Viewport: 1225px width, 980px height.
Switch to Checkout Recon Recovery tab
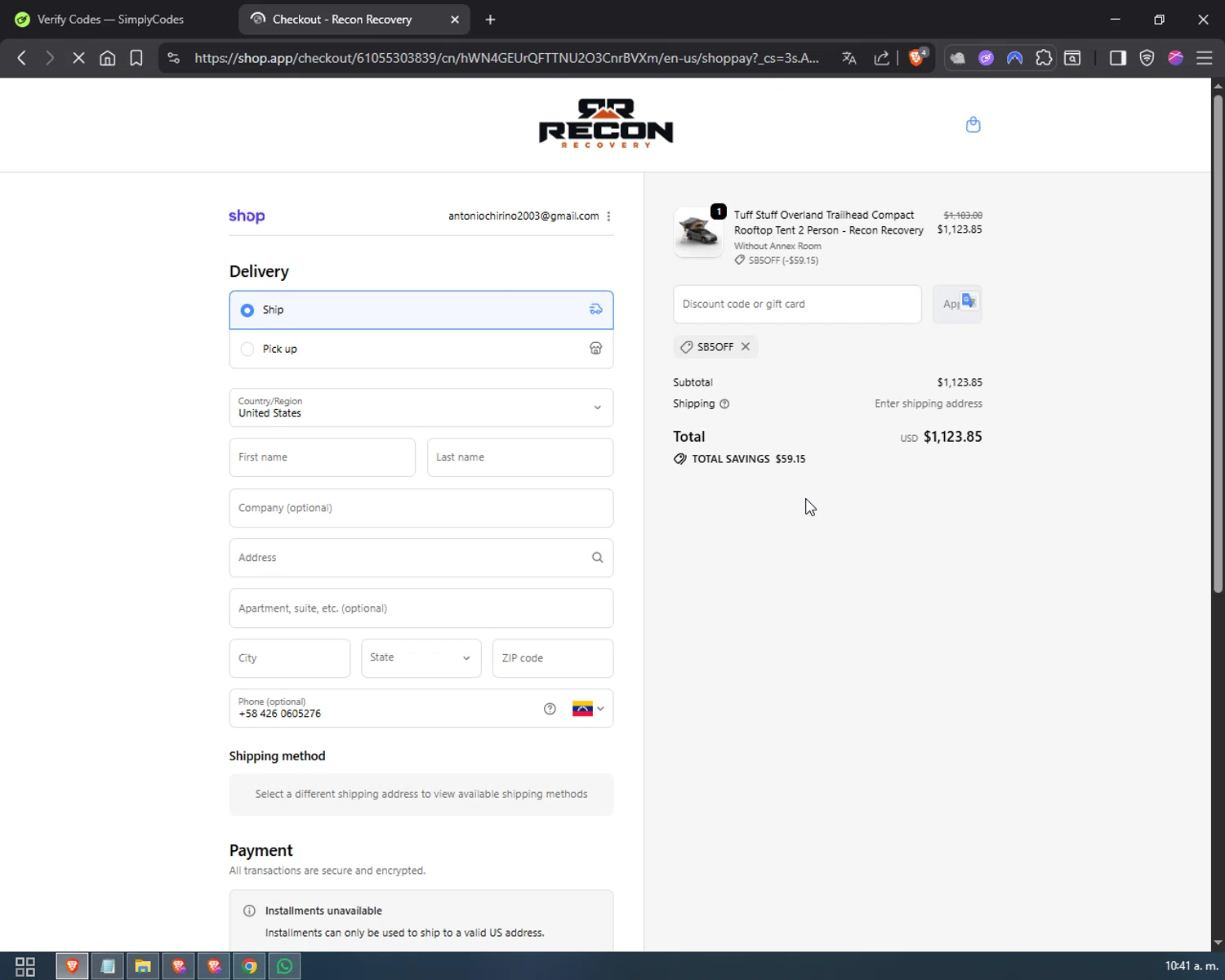(x=343, y=19)
